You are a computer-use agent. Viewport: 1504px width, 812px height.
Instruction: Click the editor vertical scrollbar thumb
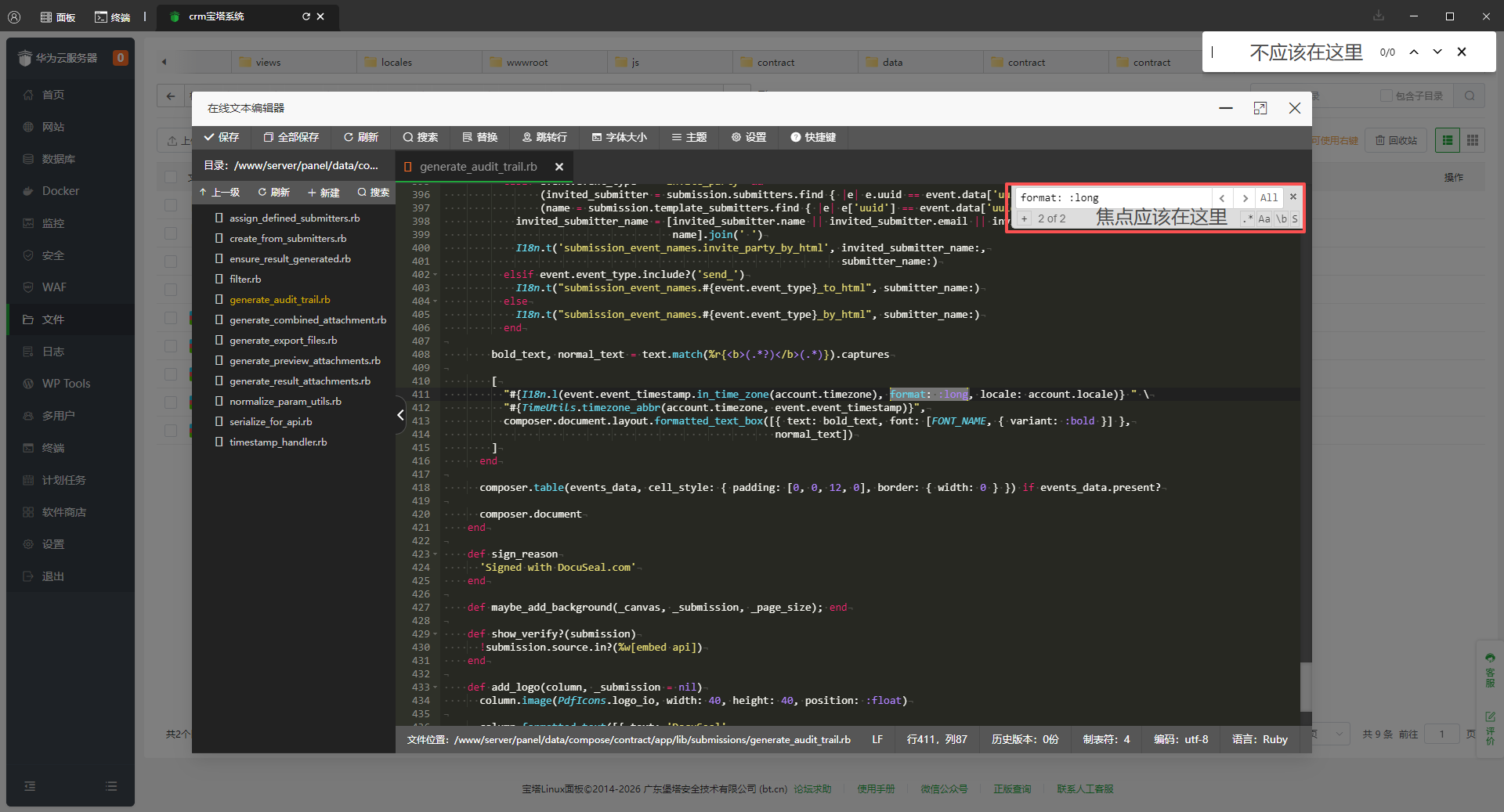1305,686
